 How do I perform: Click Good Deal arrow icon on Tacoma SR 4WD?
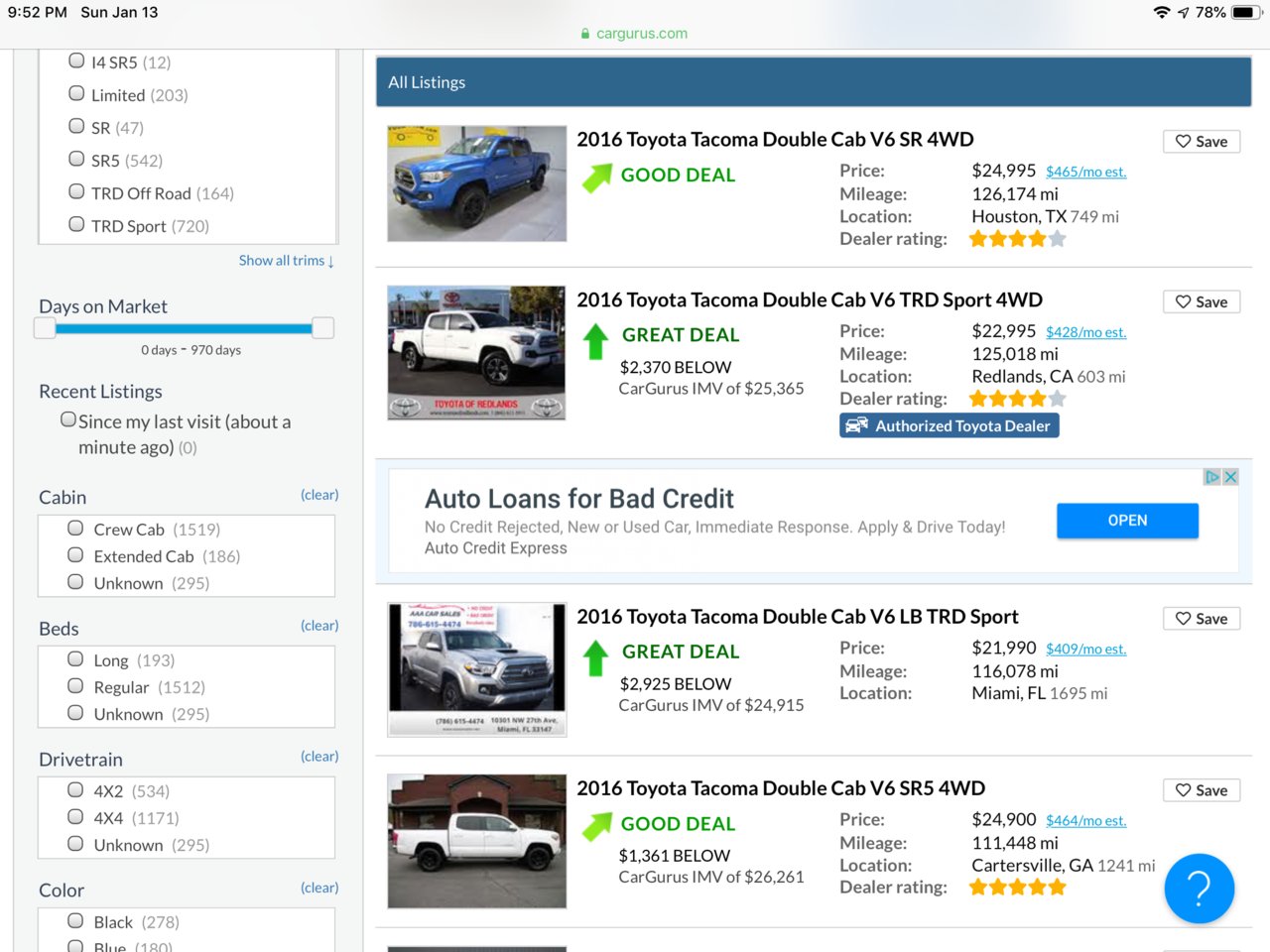[x=597, y=177]
